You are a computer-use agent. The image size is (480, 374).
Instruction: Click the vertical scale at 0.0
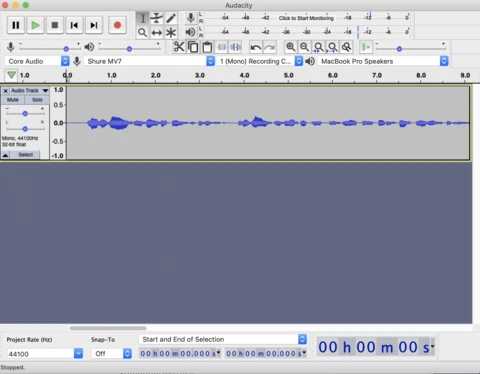tap(58, 123)
